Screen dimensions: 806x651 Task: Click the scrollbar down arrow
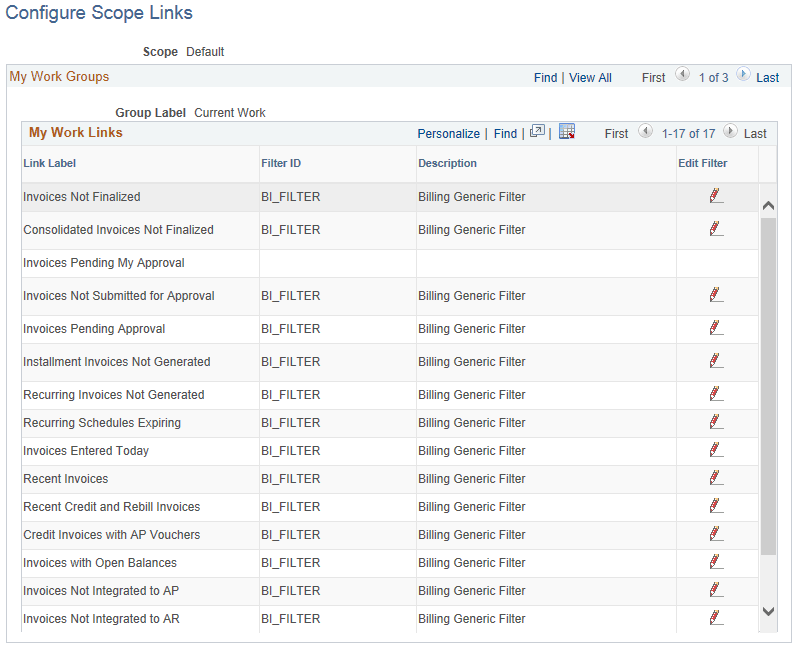point(769,610)
